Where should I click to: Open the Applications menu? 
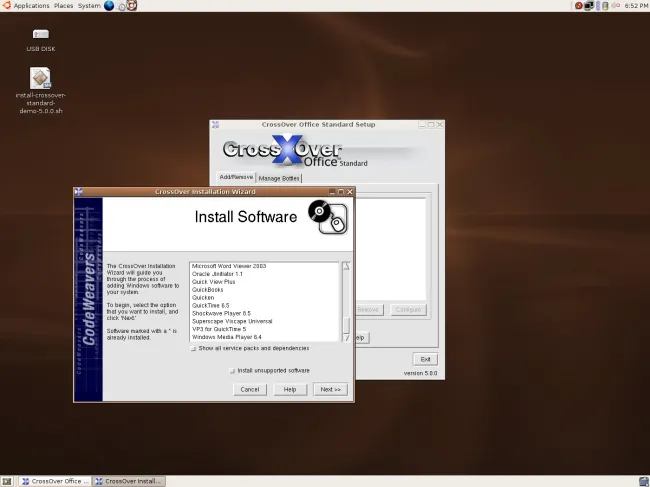pos(31,6)
